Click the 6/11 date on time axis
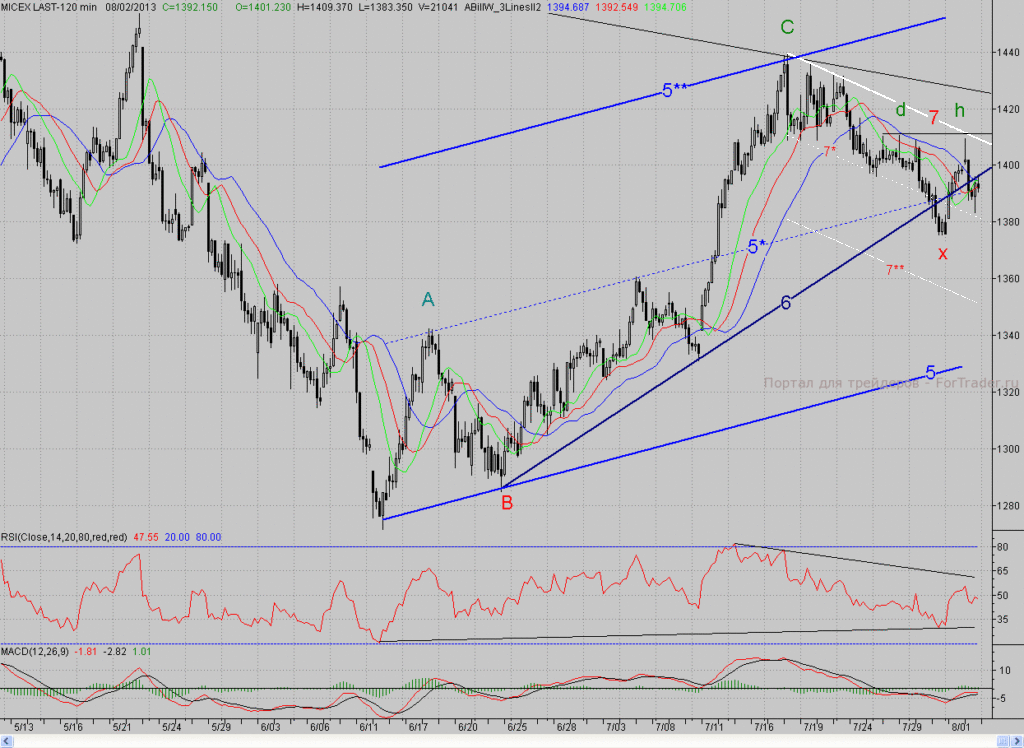Screen dimensions: 1024x748 pyautogui.click(x=368, y=726)
